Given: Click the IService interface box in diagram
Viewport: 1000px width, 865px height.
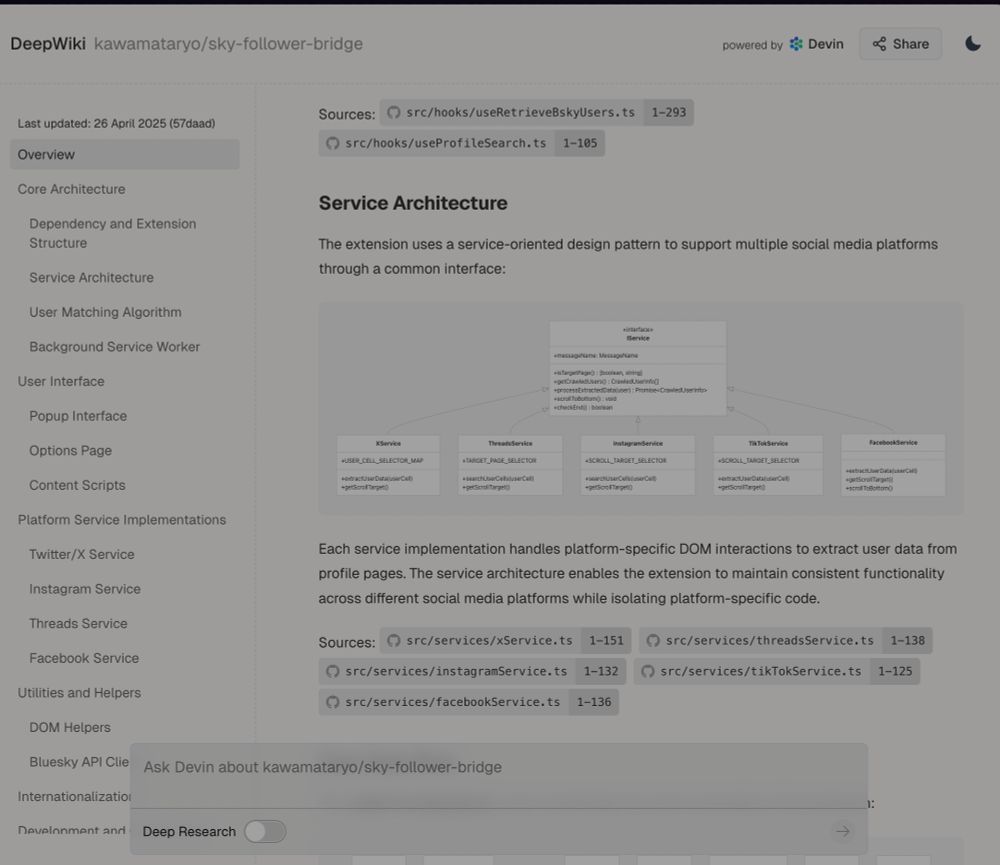Looking at the screenshot, I should (x=638, y=368).
